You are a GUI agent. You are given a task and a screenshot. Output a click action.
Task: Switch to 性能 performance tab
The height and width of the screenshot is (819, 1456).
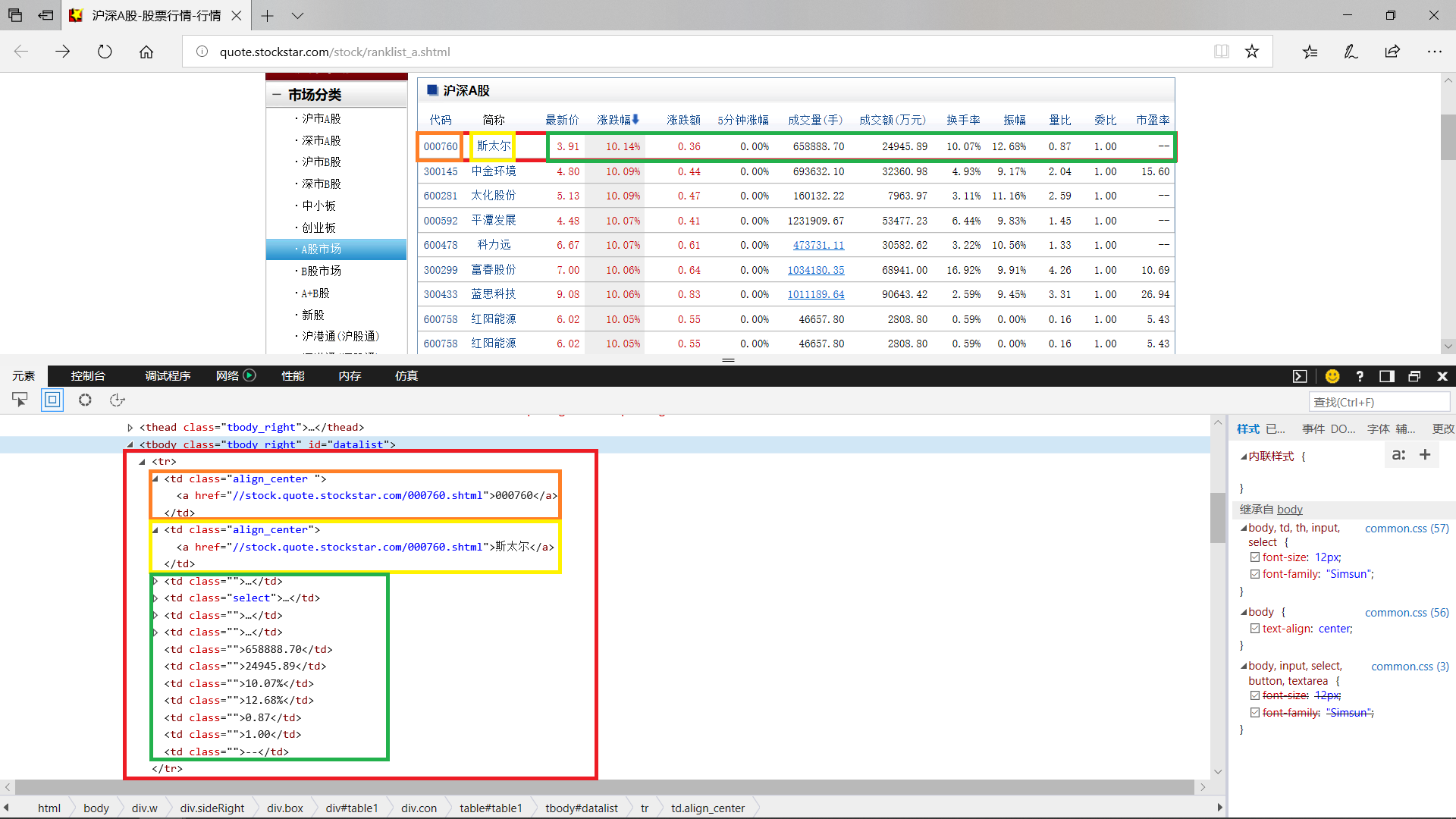[293, 375]
